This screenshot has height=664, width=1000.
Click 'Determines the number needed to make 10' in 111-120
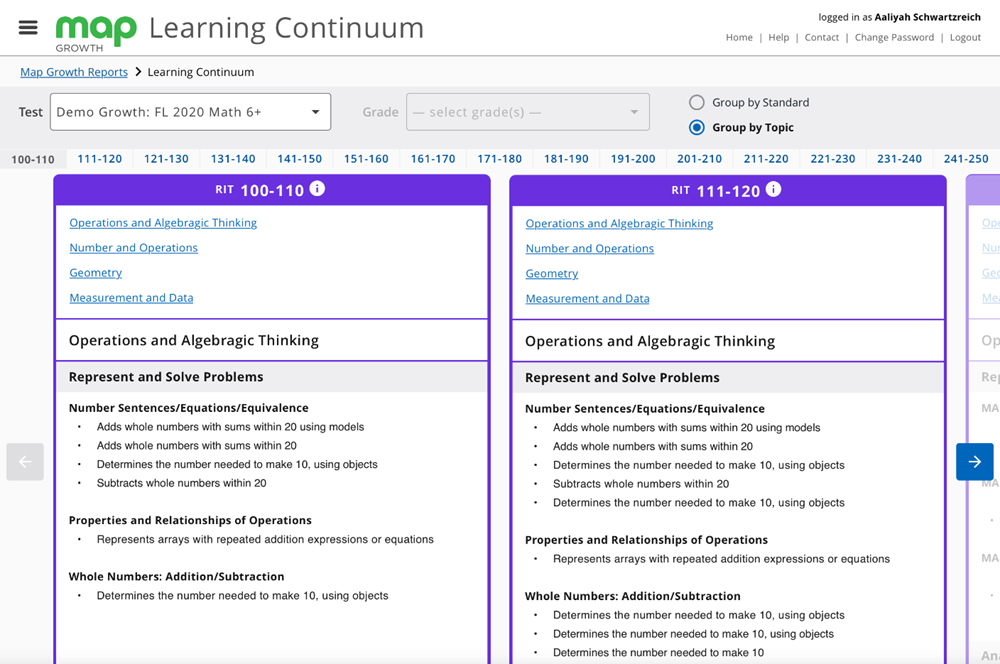pyautogui.click(x=658, y=653)
